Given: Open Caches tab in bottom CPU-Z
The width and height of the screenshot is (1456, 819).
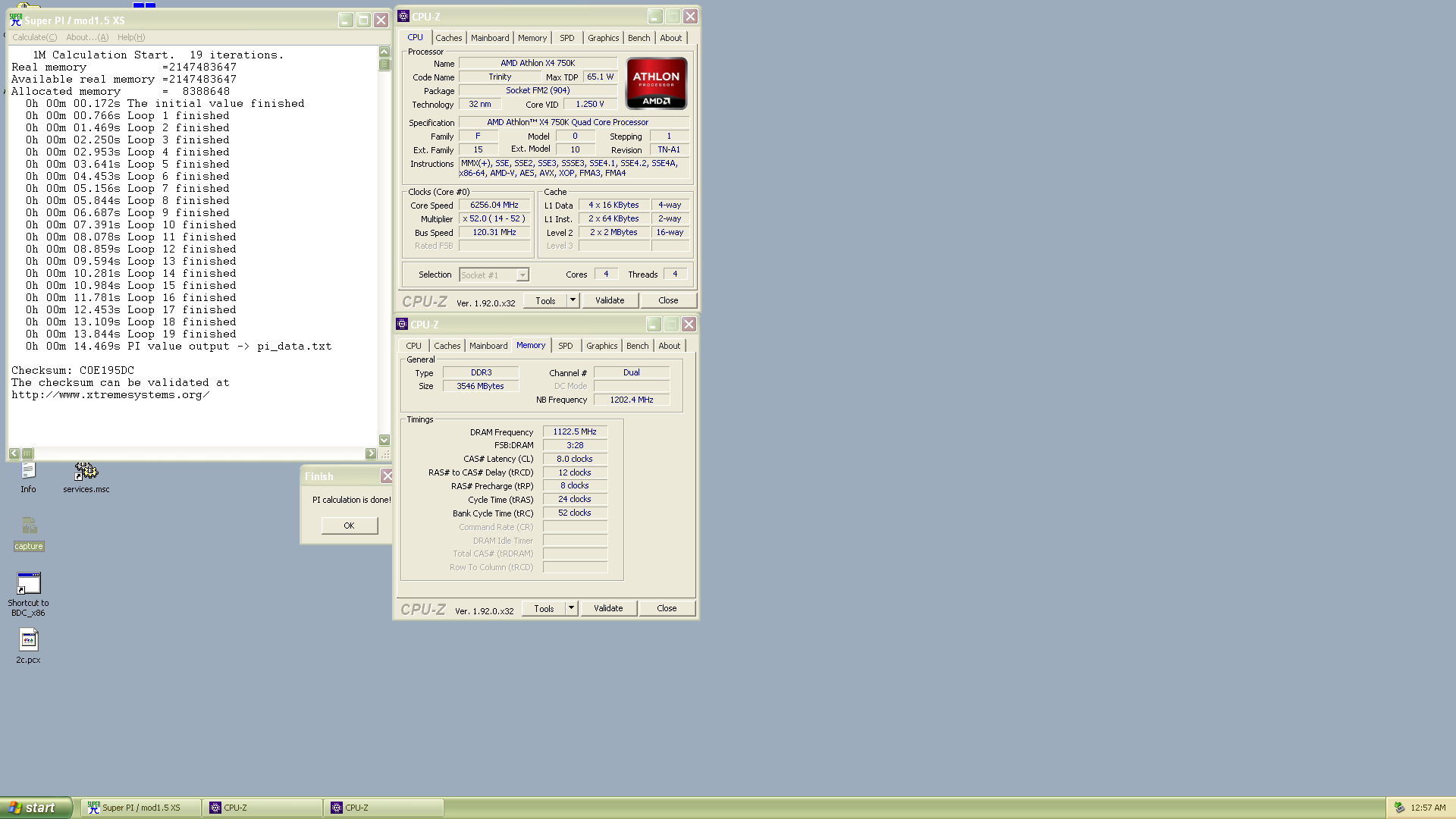Looking at the screenshot, I should click(447, 346).
